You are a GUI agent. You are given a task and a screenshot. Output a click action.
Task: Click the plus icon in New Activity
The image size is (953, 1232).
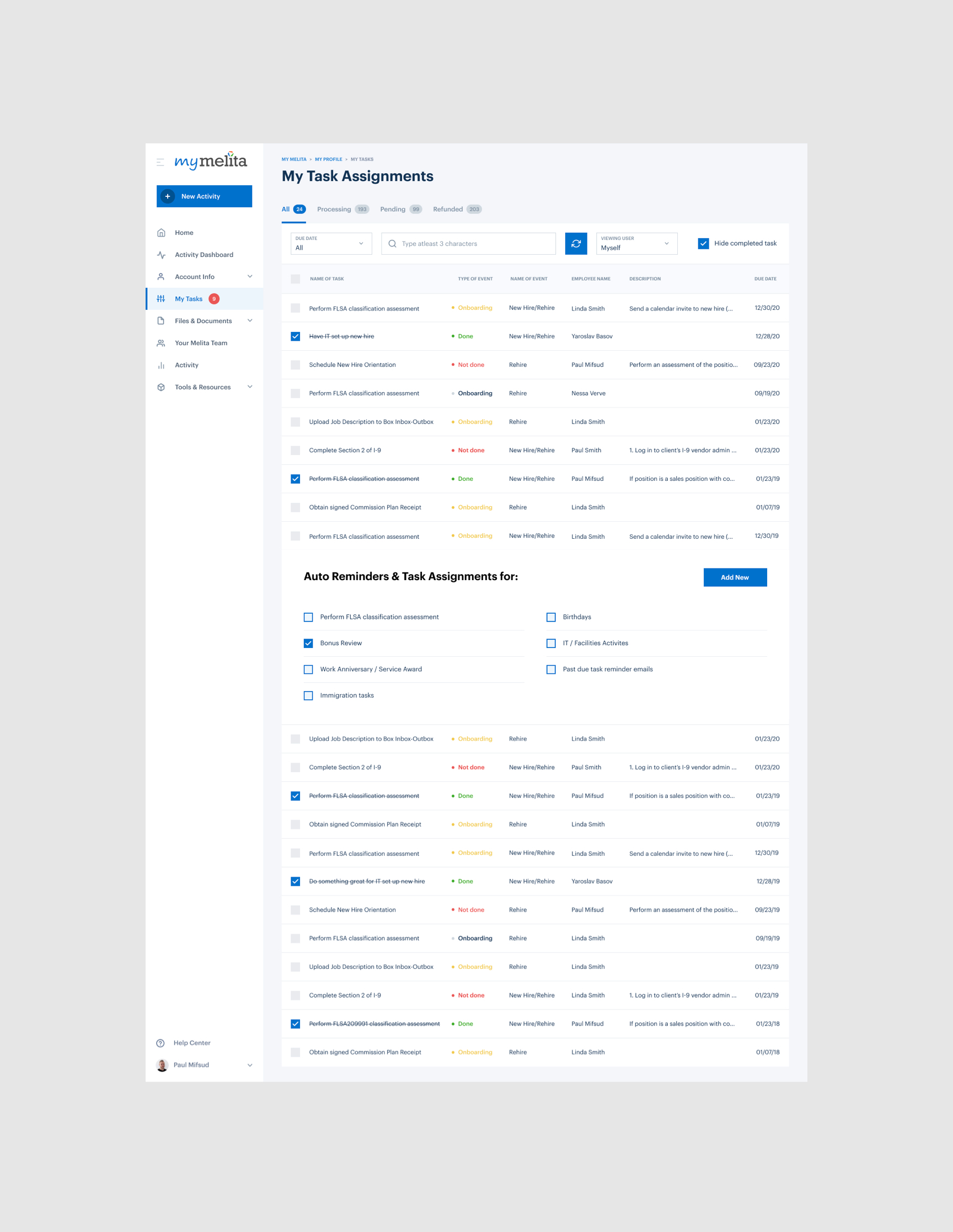[168, 196]
